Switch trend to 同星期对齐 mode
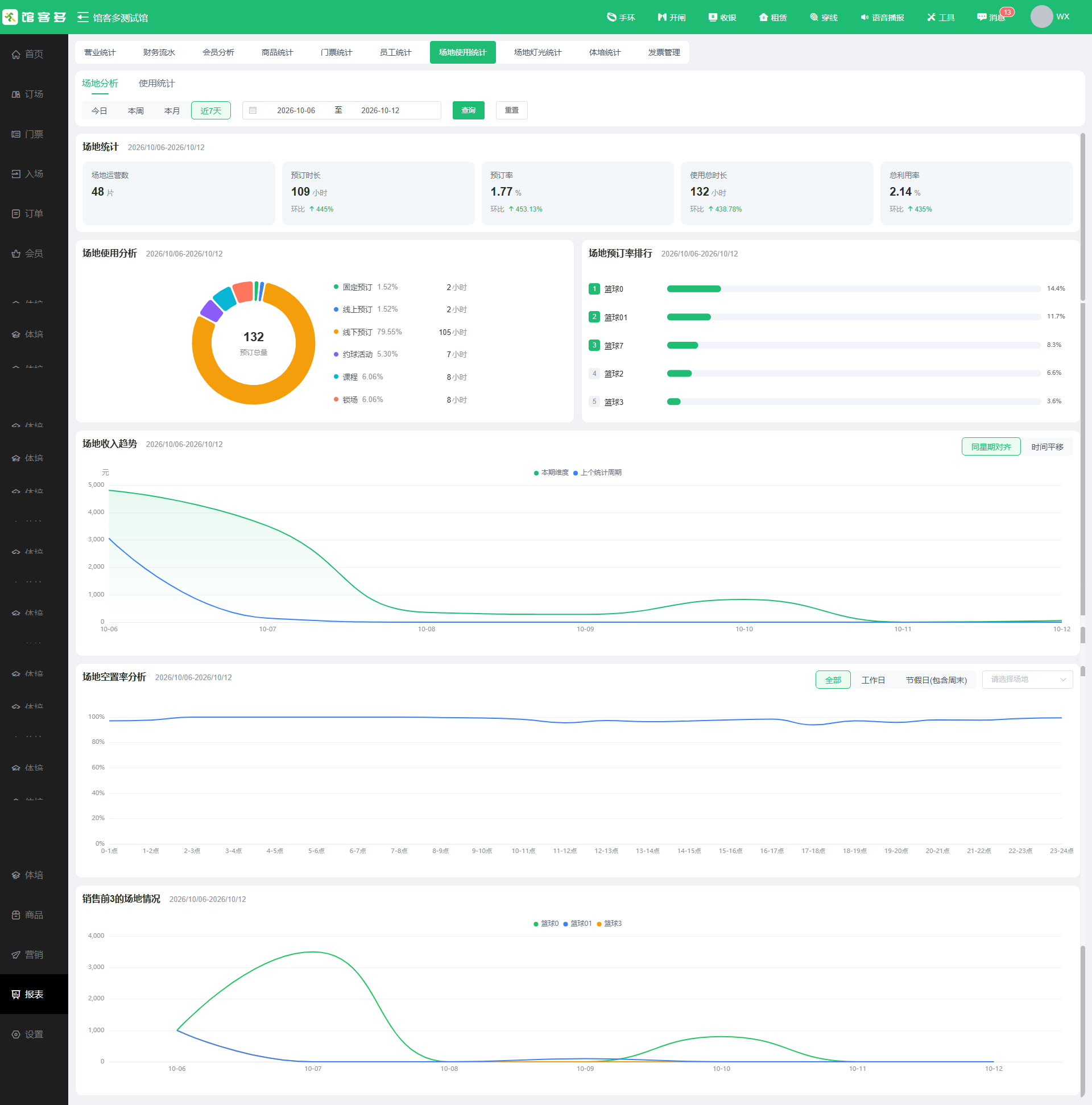Viewport: 1092px width, 1105px height. click(991, 446)
